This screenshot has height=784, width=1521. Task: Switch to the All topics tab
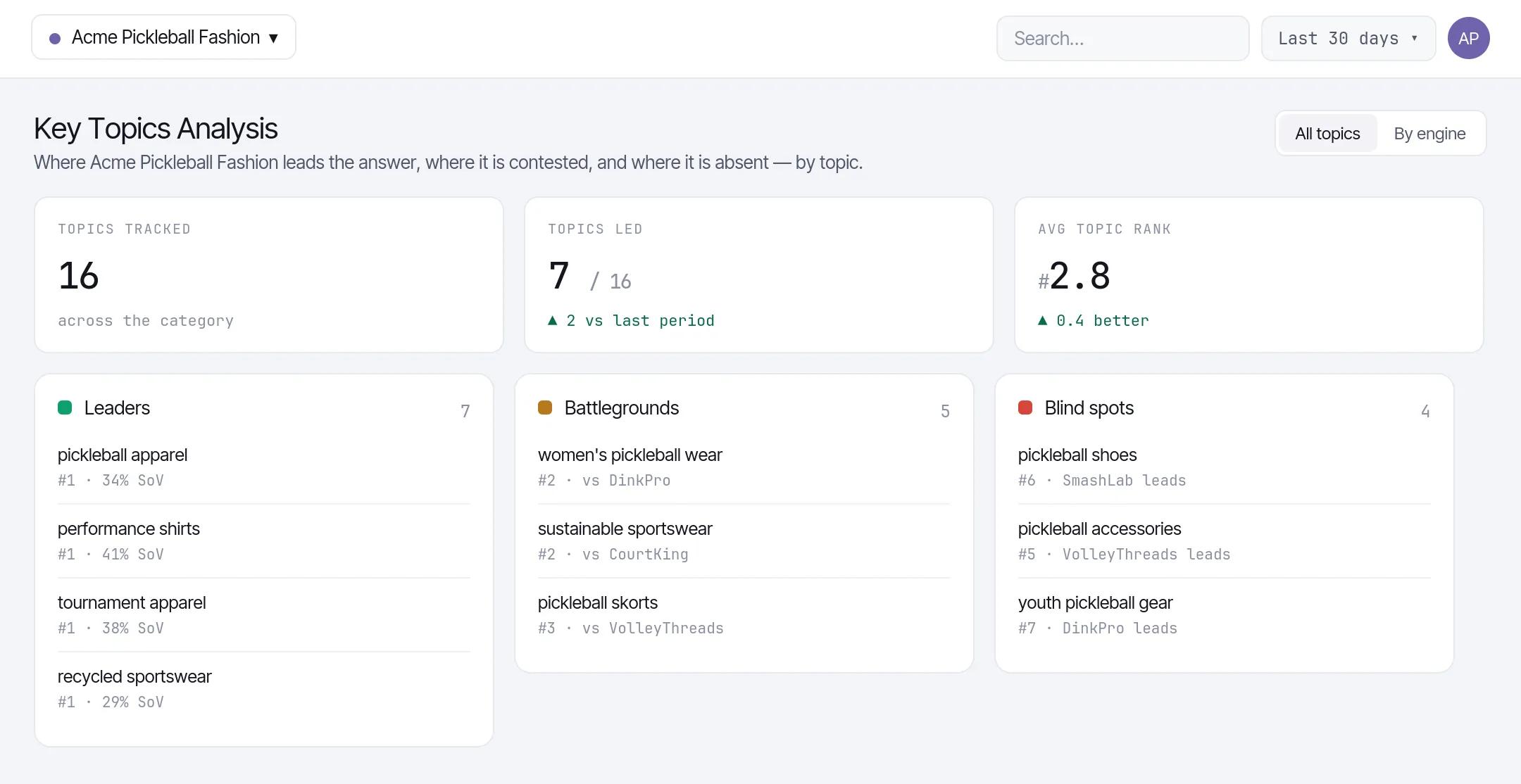(1327, 134)
